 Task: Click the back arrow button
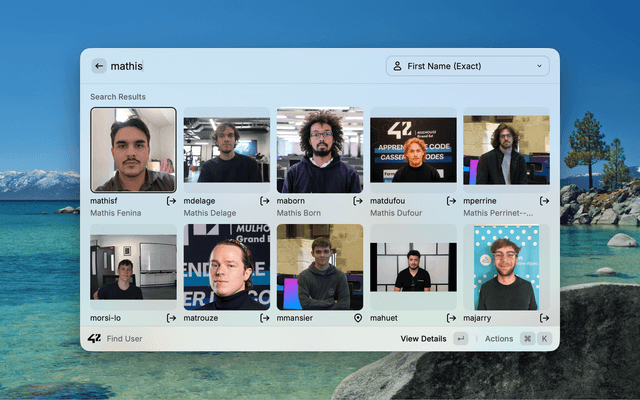(99, 66)
